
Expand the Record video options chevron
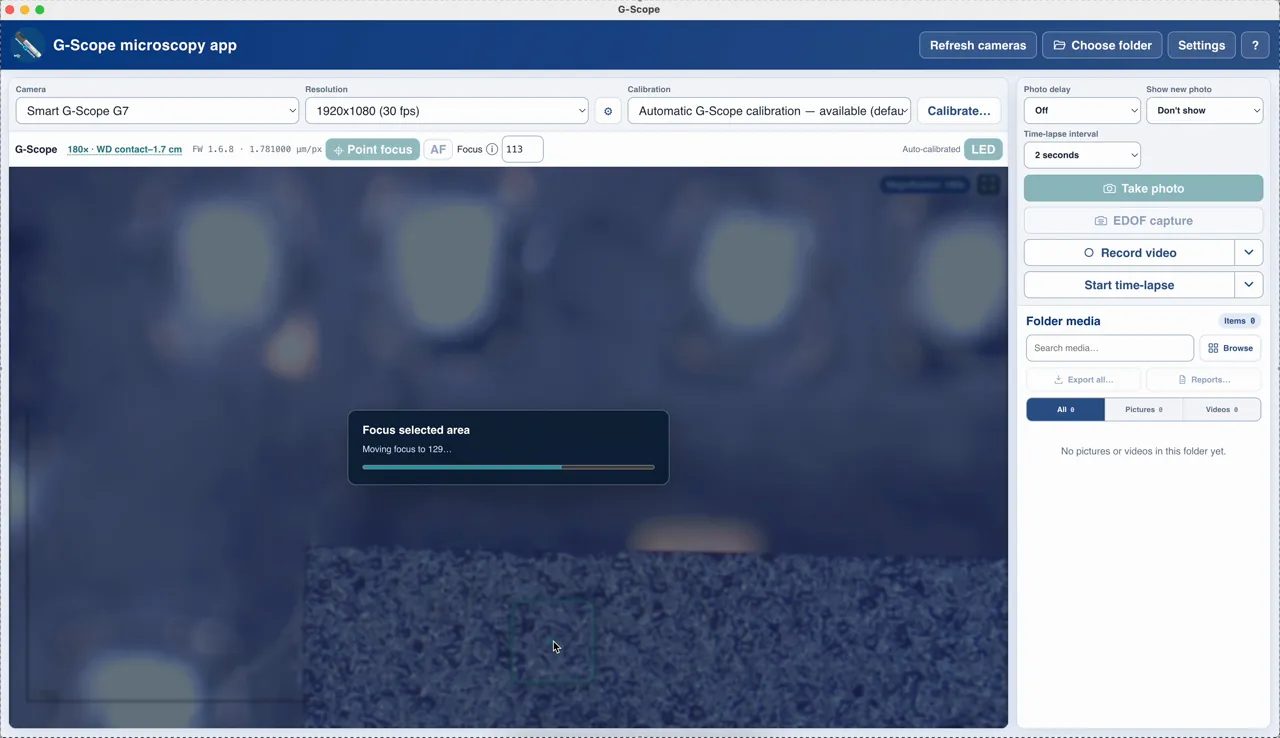1249,253
